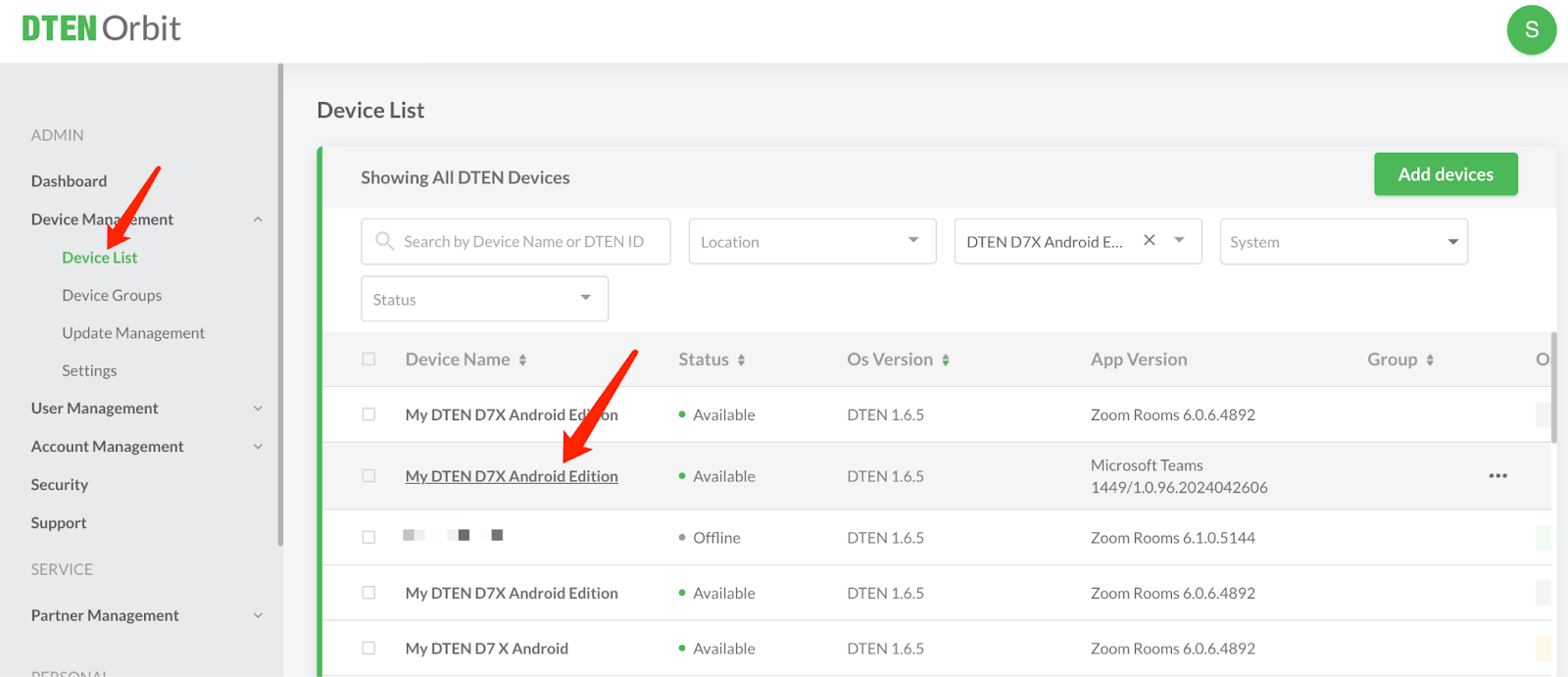Select Device List in the sidebar
1568x677 pixels.
(99, 258)
